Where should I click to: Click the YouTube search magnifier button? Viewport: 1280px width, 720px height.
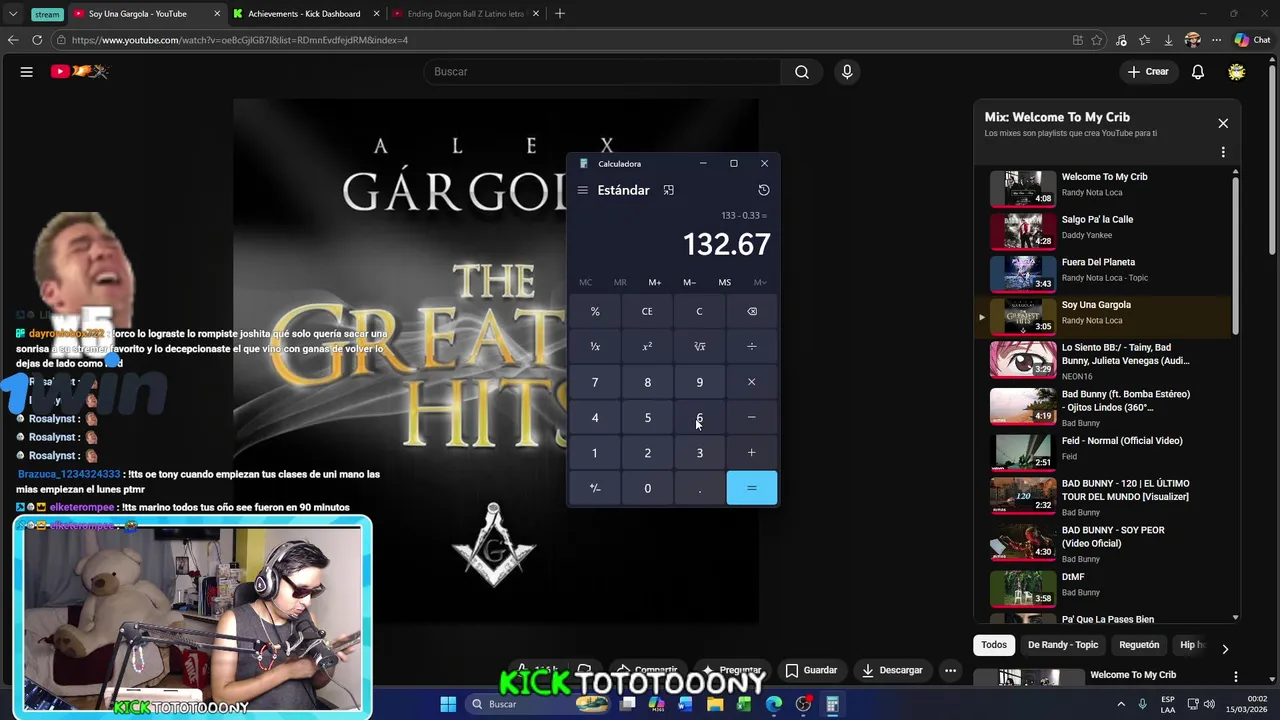(x=802, y=72)
